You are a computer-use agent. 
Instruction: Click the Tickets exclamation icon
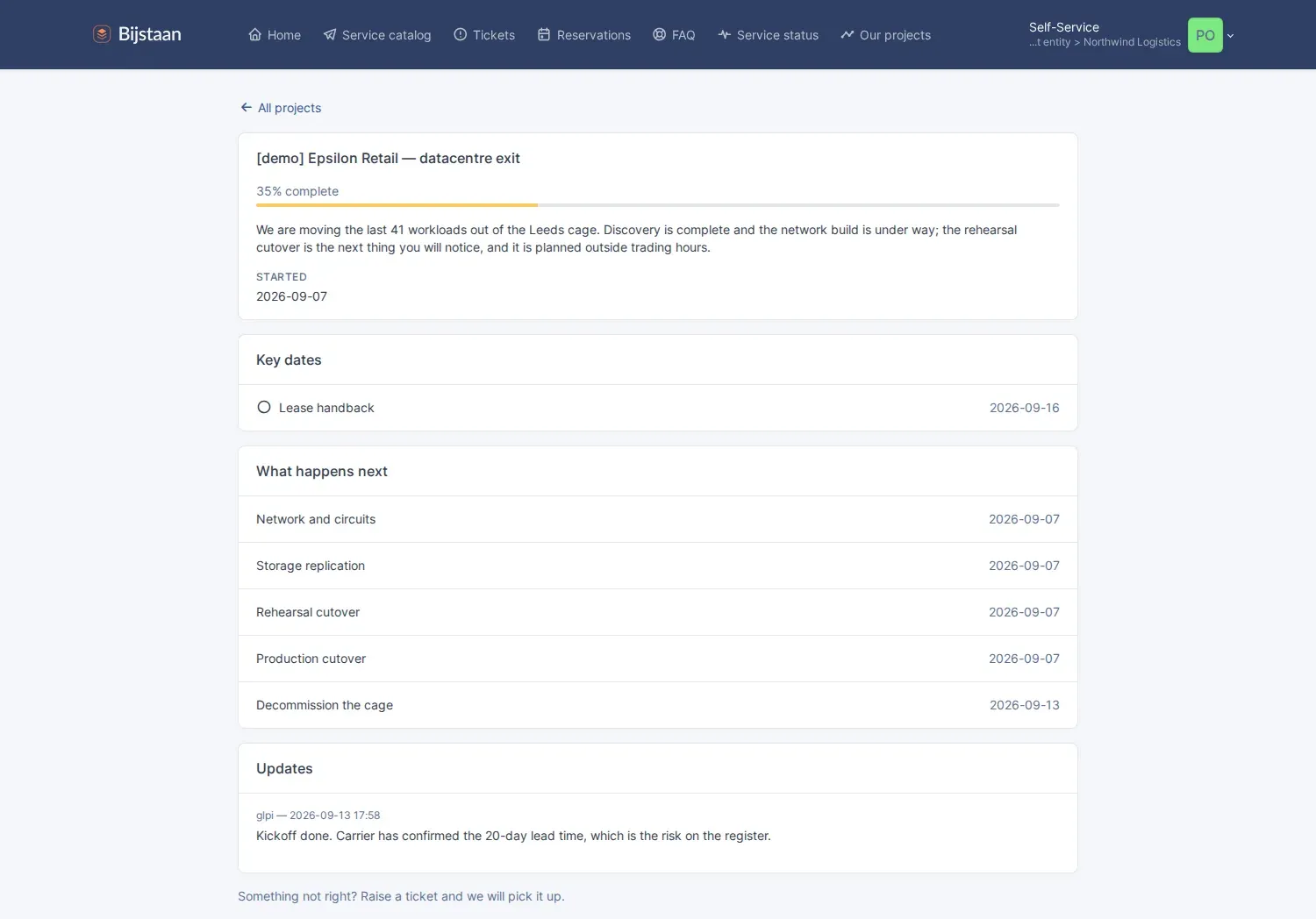coord(461,35)
